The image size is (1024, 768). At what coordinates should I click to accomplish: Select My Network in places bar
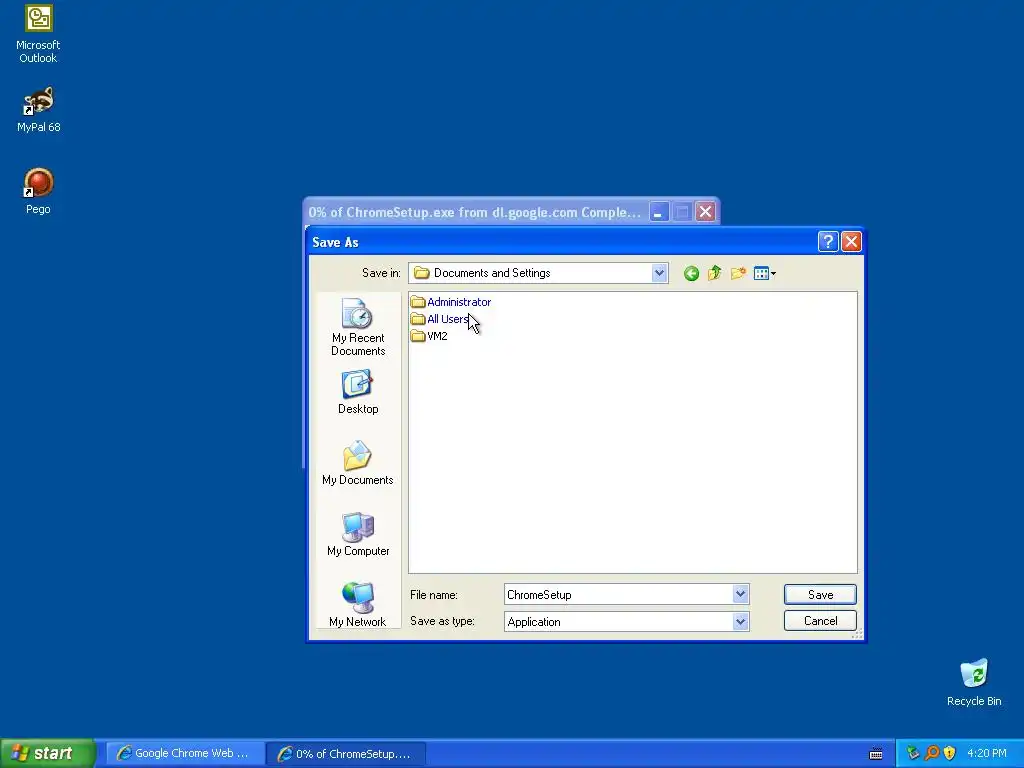[358, 605]
